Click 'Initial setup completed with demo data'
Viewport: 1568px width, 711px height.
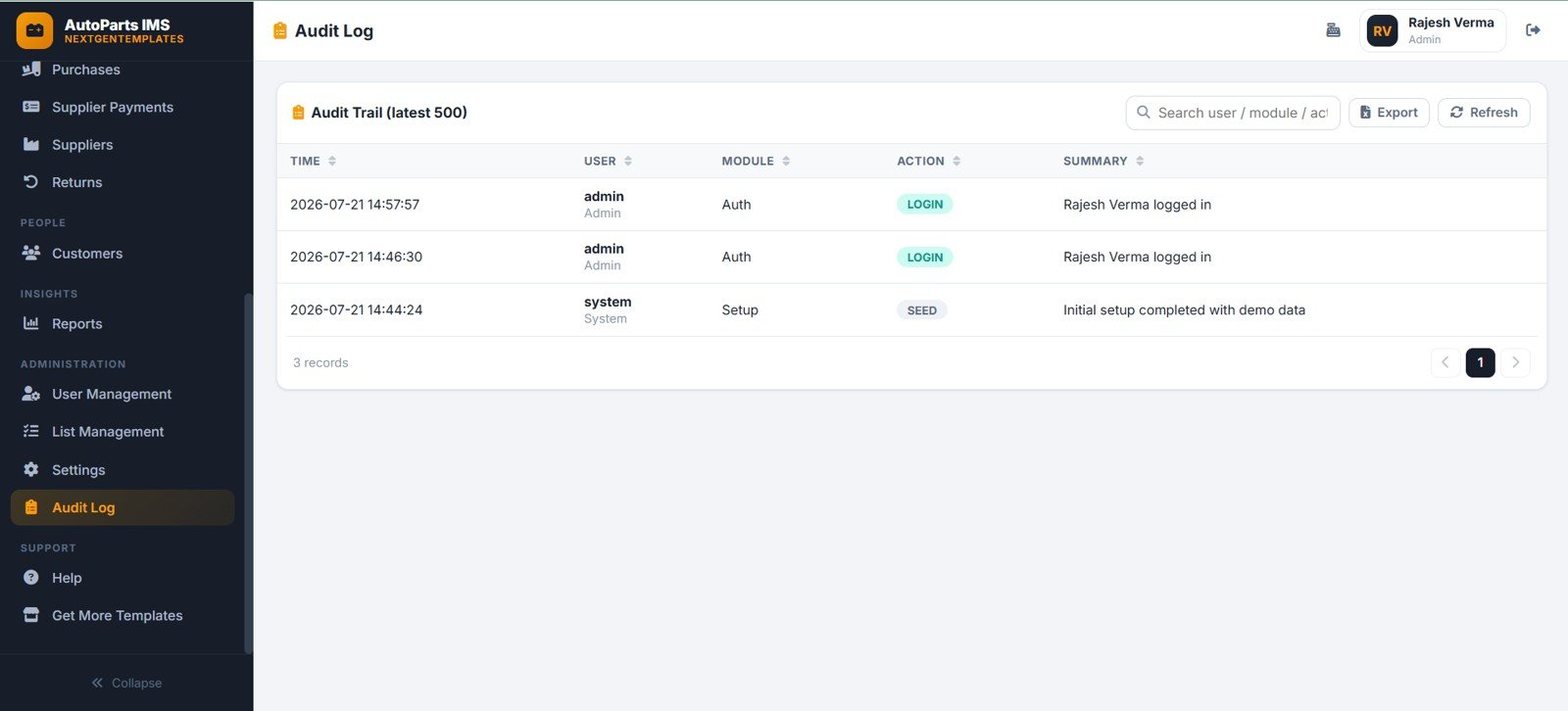click(1184, 309)
